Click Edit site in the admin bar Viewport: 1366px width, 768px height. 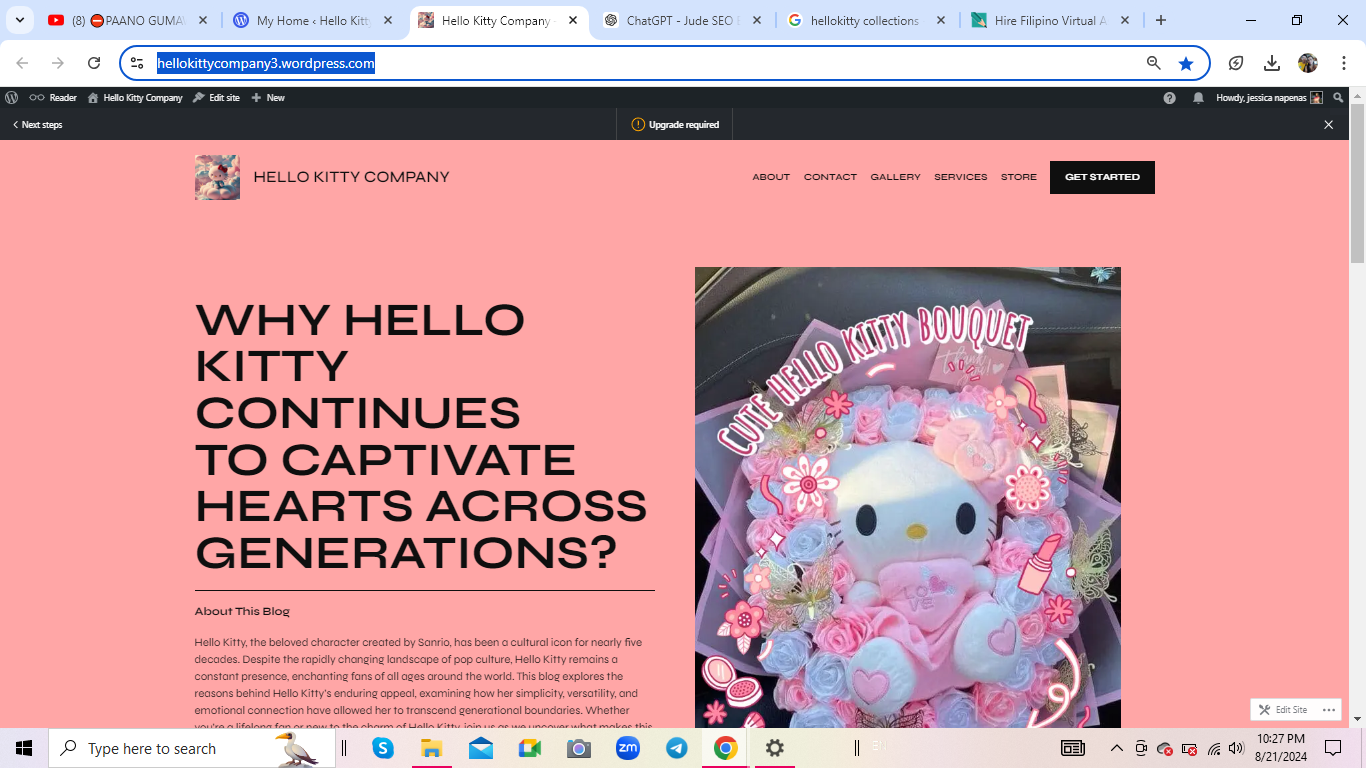[216, 98]
